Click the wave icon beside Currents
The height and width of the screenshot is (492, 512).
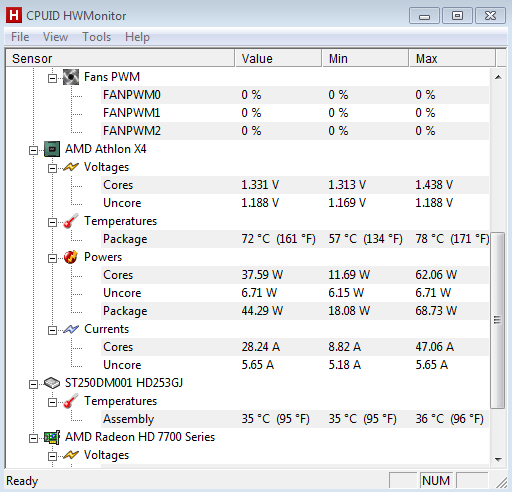click(71, 329)
